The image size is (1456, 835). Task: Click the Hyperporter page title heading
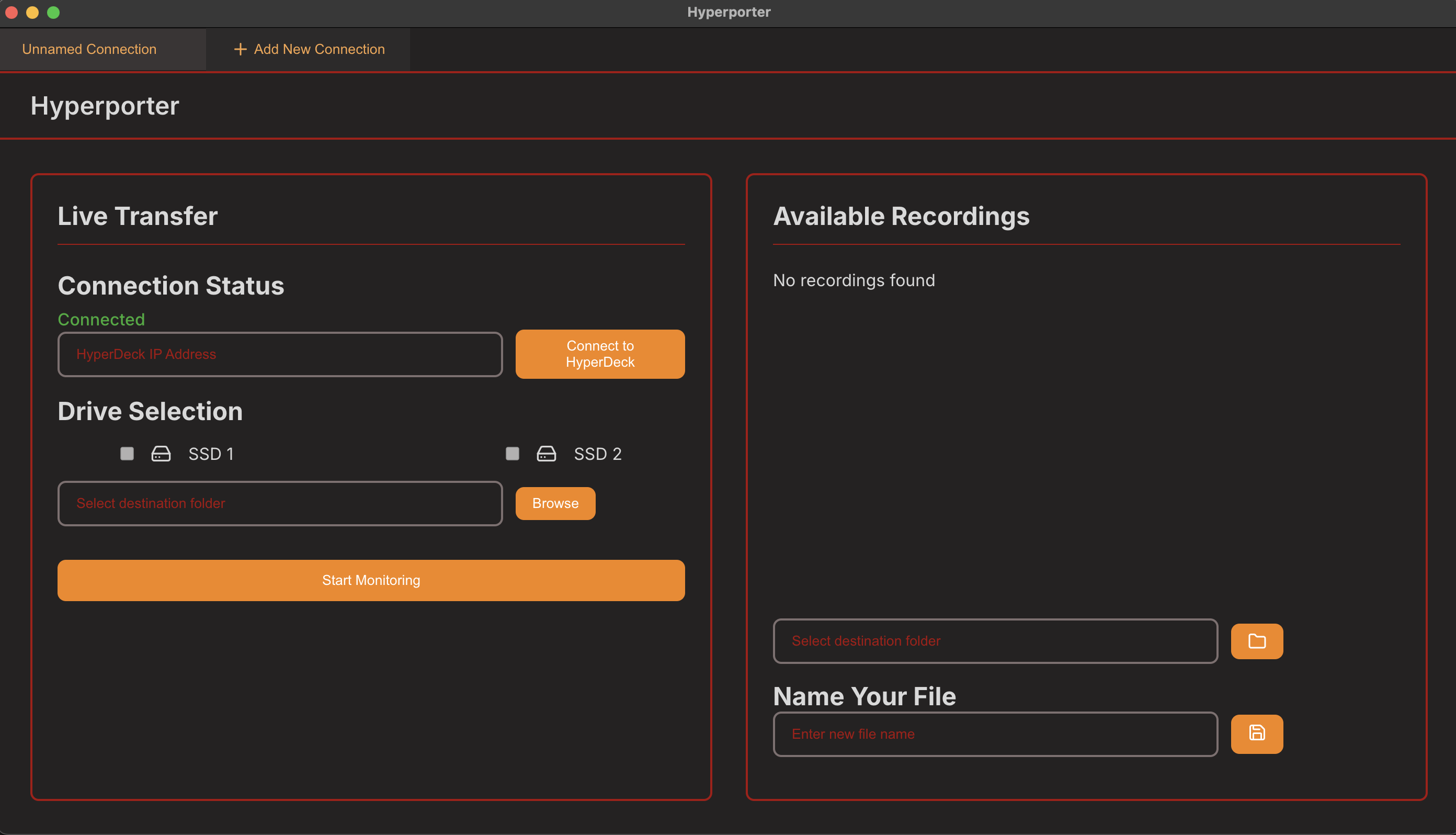(x=105, y=106)
